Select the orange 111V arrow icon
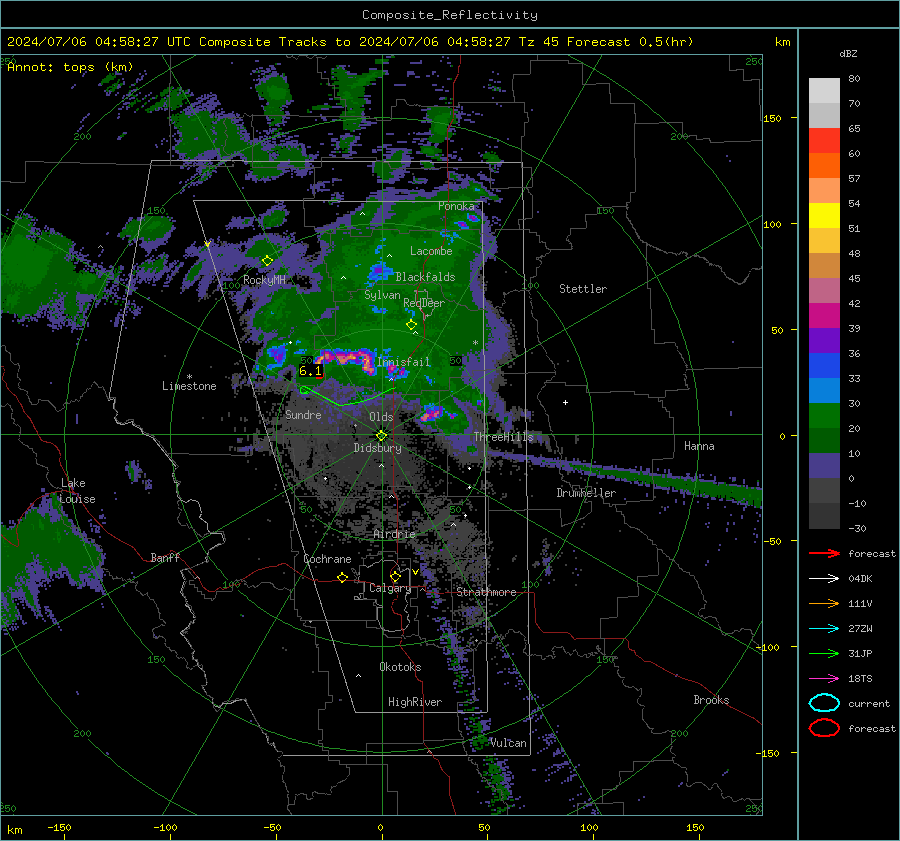Screen dimensions: 900x841 (824, 603)
